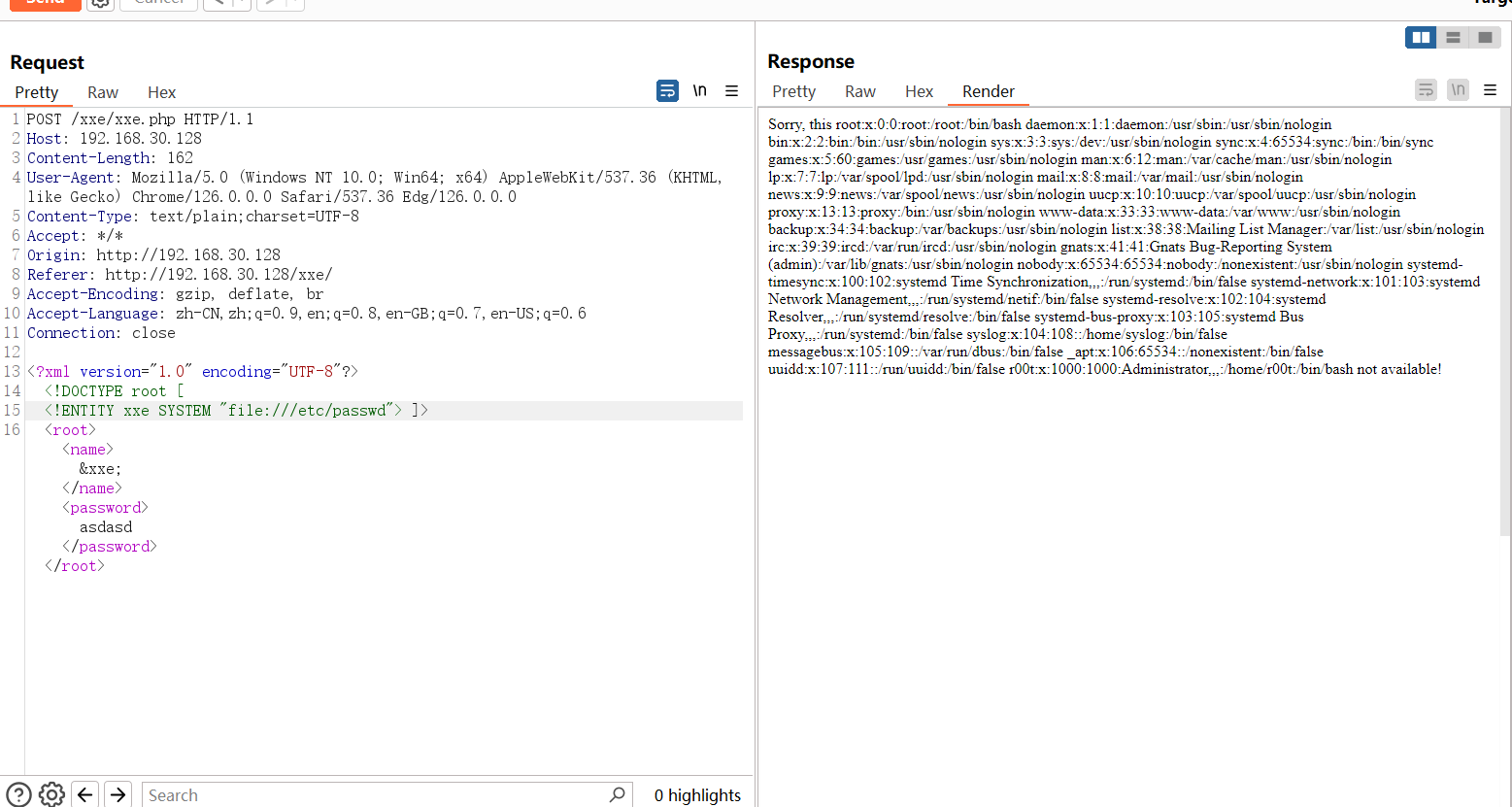Click the closing '</name>' tag

pos(92,488)
